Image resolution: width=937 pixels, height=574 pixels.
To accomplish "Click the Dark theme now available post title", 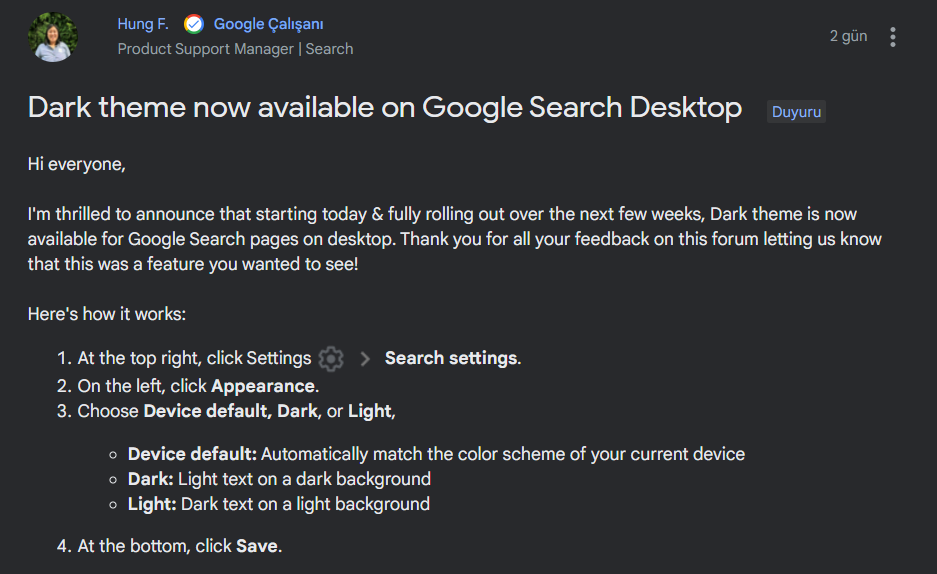I will [x=385, y=108].
